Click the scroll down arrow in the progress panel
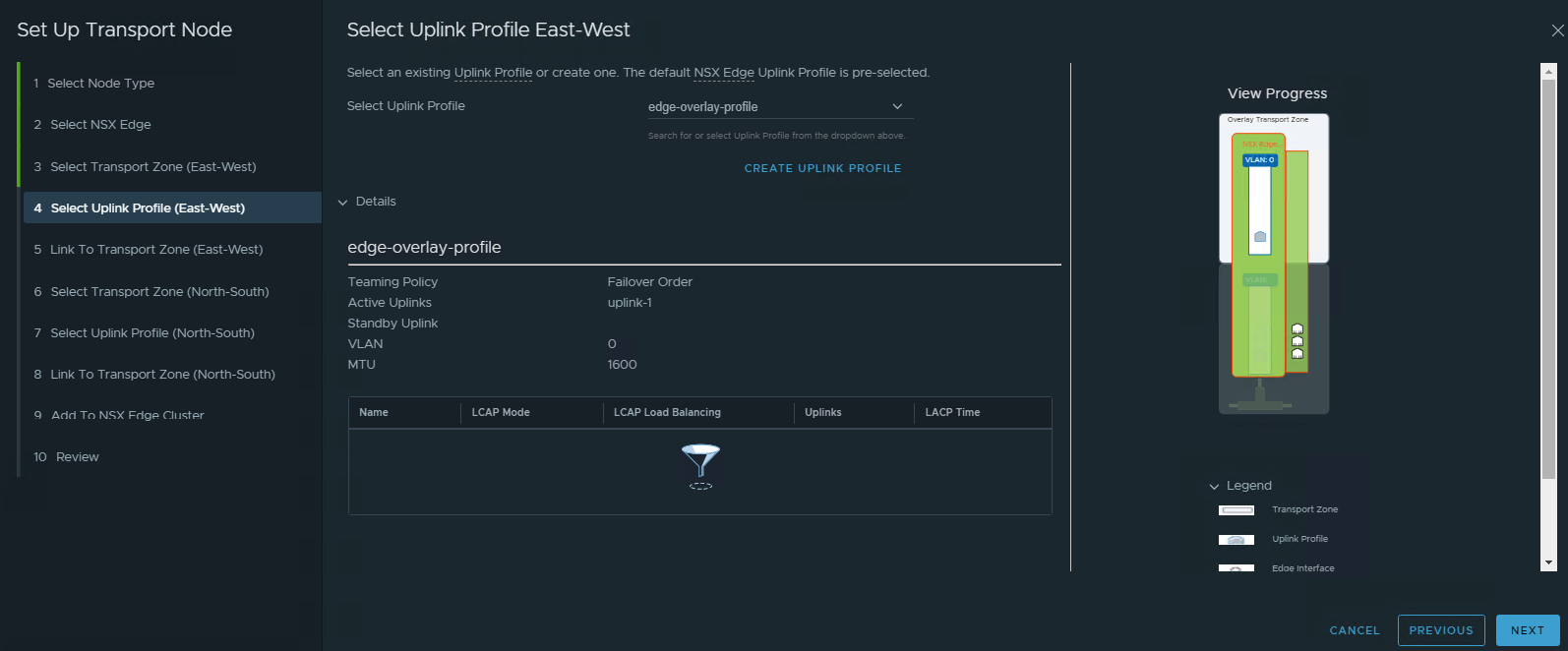The height and width of the screenshot is (651, 1568). [1548, 563]
